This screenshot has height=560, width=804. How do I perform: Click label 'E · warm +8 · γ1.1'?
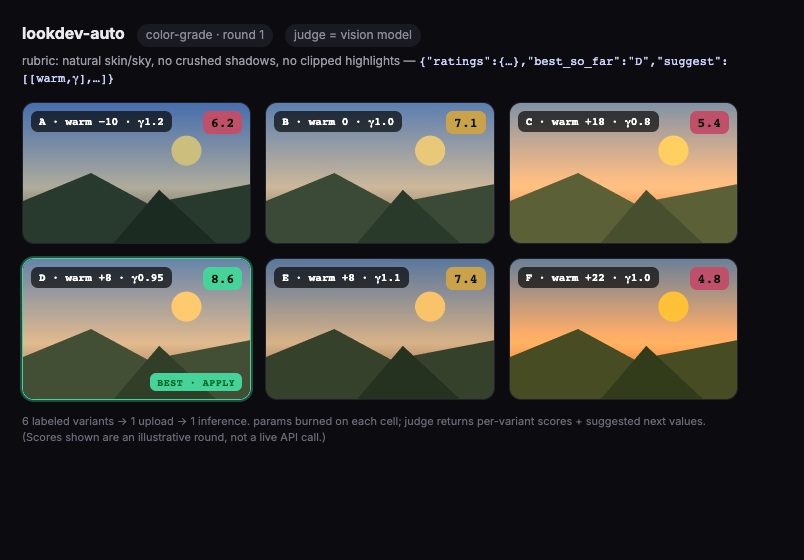341,277
